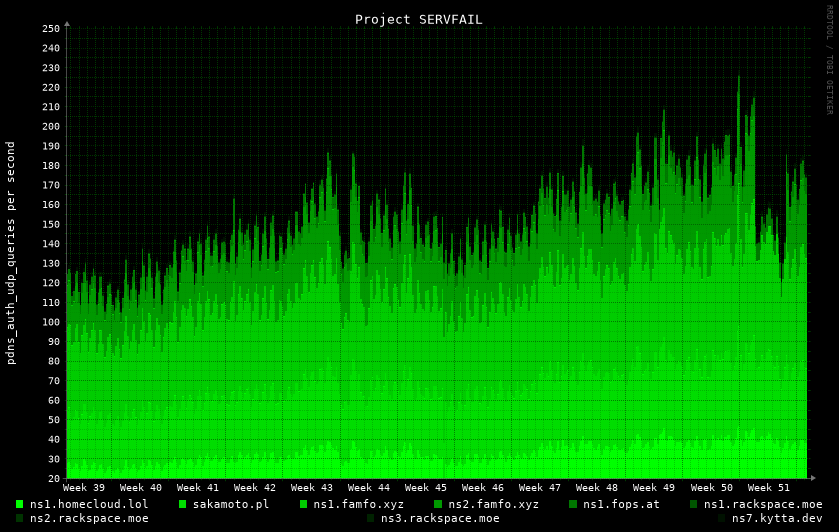Click the 250 value on the y-axis
The width and height of the screenshot is (839, 532).
click(51, 29)
